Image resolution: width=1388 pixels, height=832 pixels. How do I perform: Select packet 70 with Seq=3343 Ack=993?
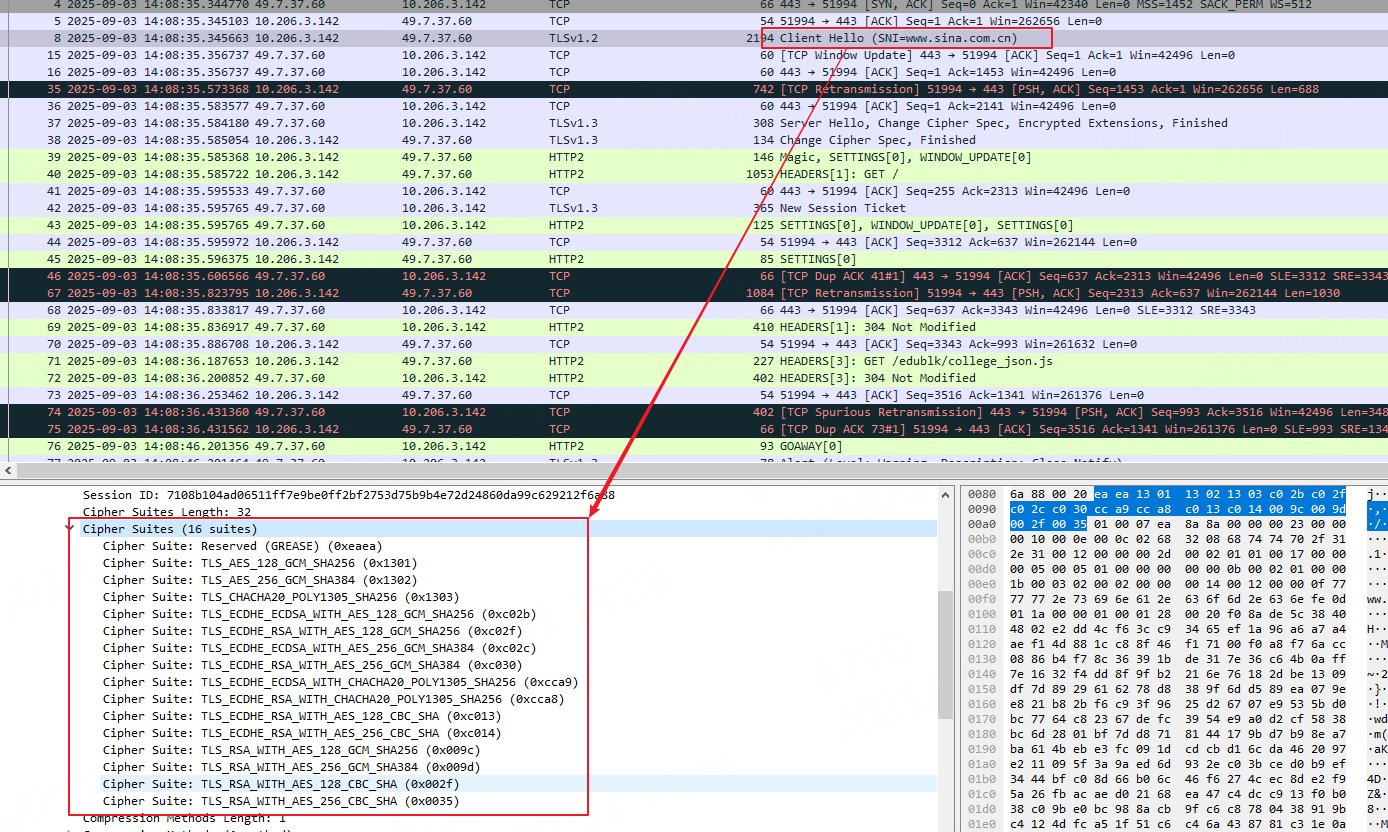[694, 344]
